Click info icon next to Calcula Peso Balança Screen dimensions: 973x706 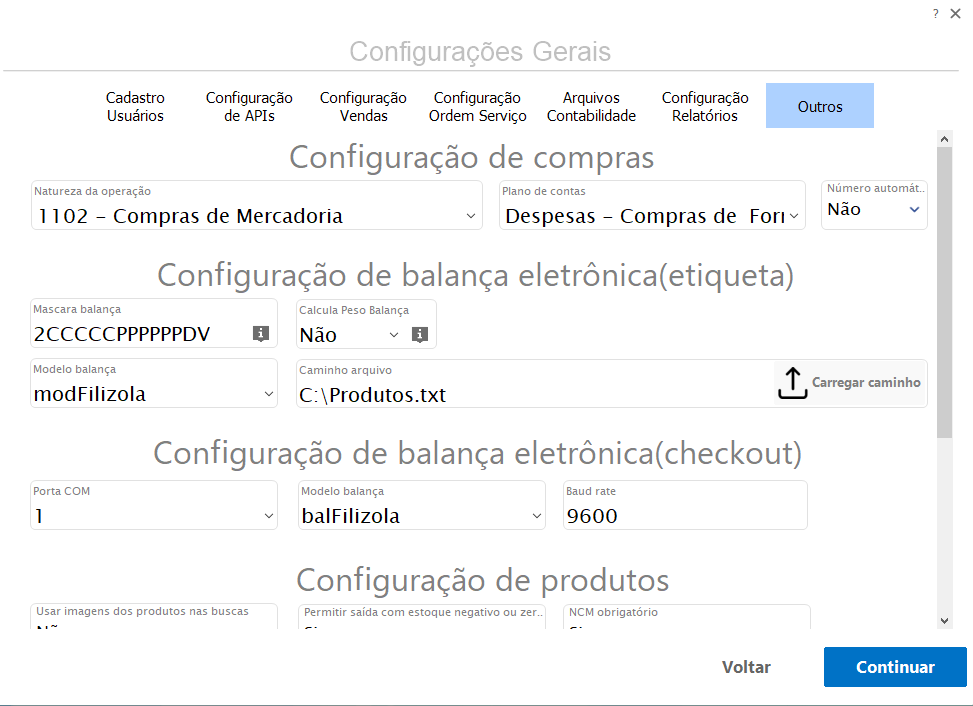click(420, 334)
